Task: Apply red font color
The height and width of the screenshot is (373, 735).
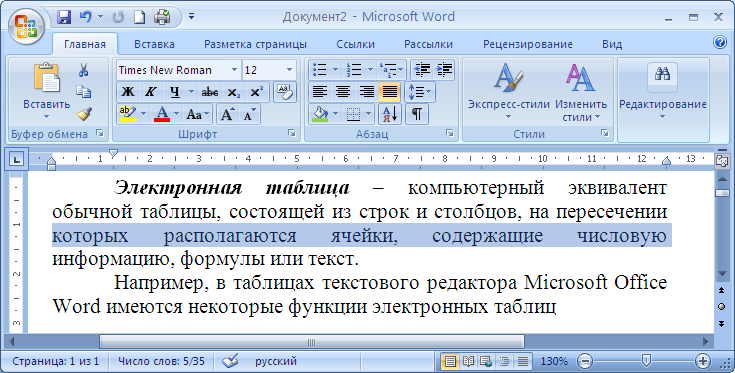Action: 162,114
